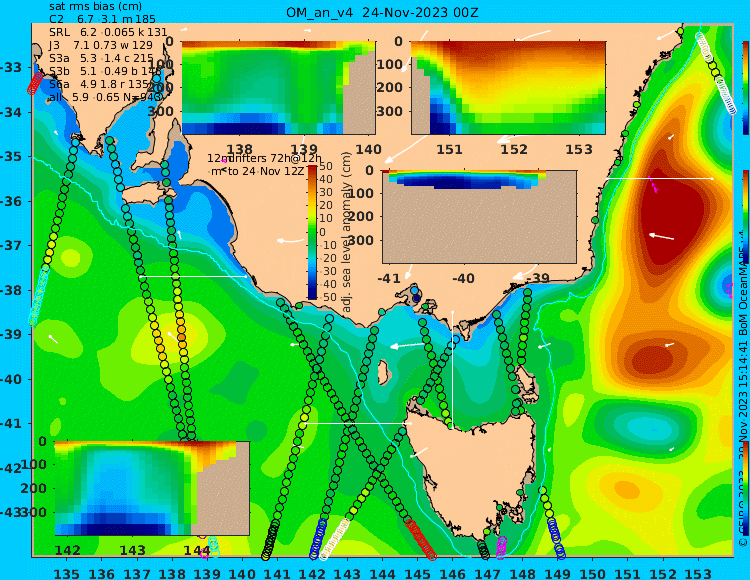Viewport: 750px width, 580px height.
Task: Click main map latitude label -34
Action: coord(11,112)
